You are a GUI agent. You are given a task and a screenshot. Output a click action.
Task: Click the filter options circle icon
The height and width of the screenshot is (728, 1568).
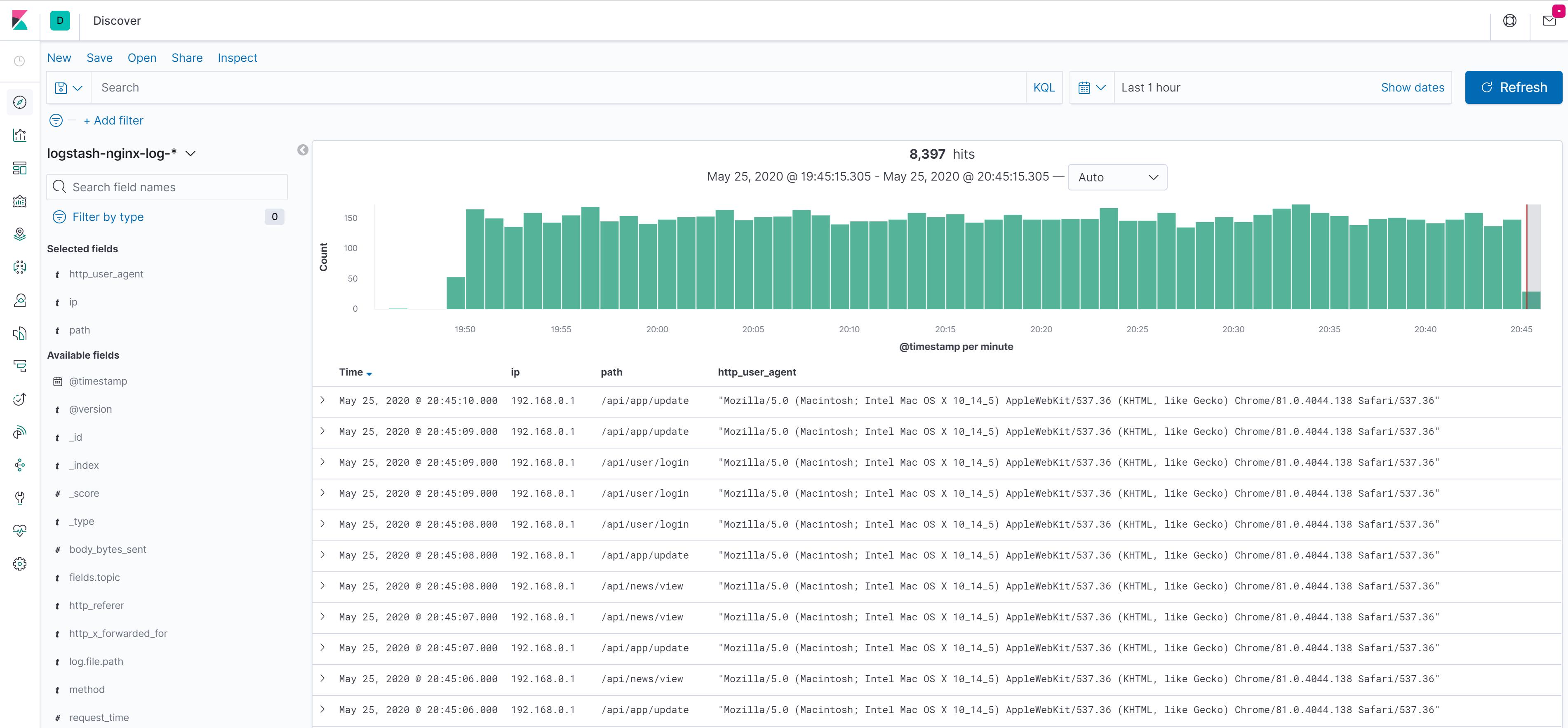(56, 120)
